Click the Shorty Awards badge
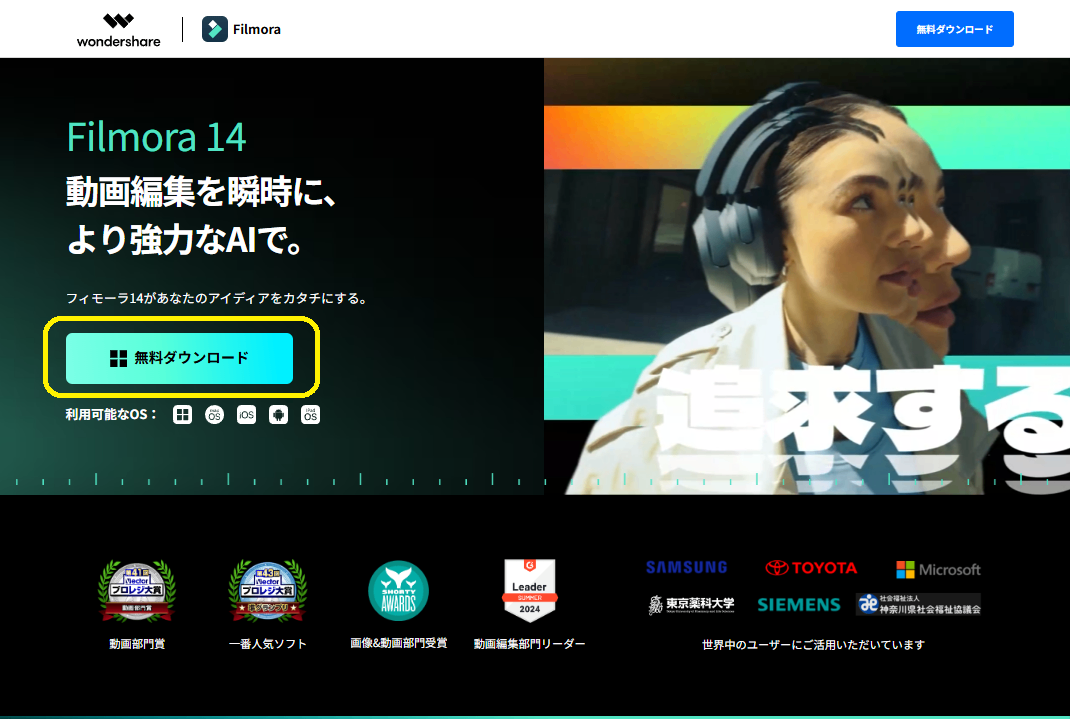Viewport: 1070px width, 719px height. coord(399,591)
